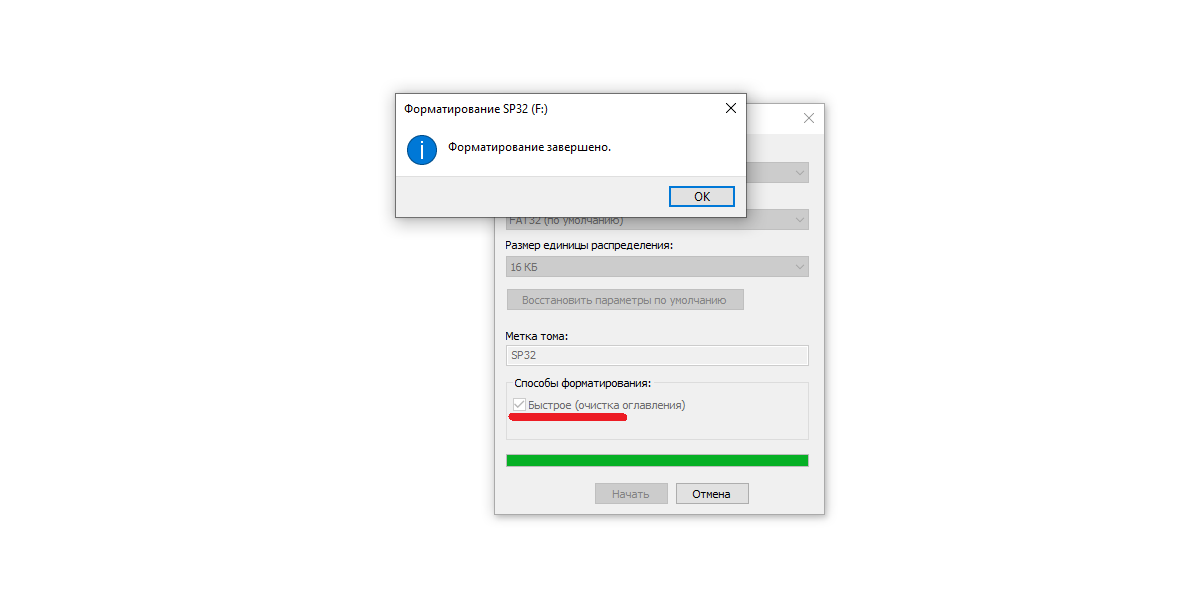Expand the 16 КБ allocation size dropdown

(658, 267)
